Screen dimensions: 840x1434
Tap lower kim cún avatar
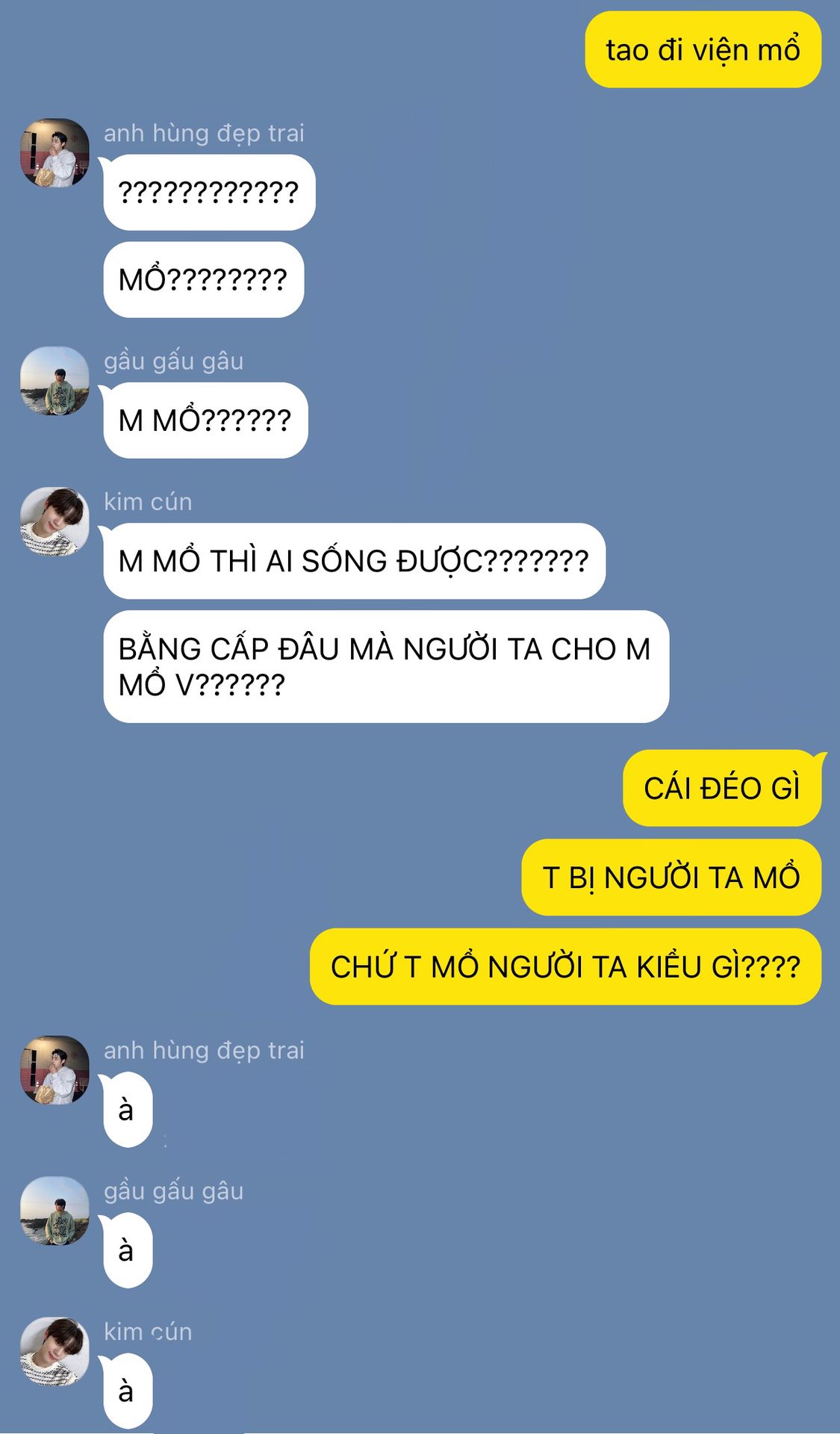55,1351
